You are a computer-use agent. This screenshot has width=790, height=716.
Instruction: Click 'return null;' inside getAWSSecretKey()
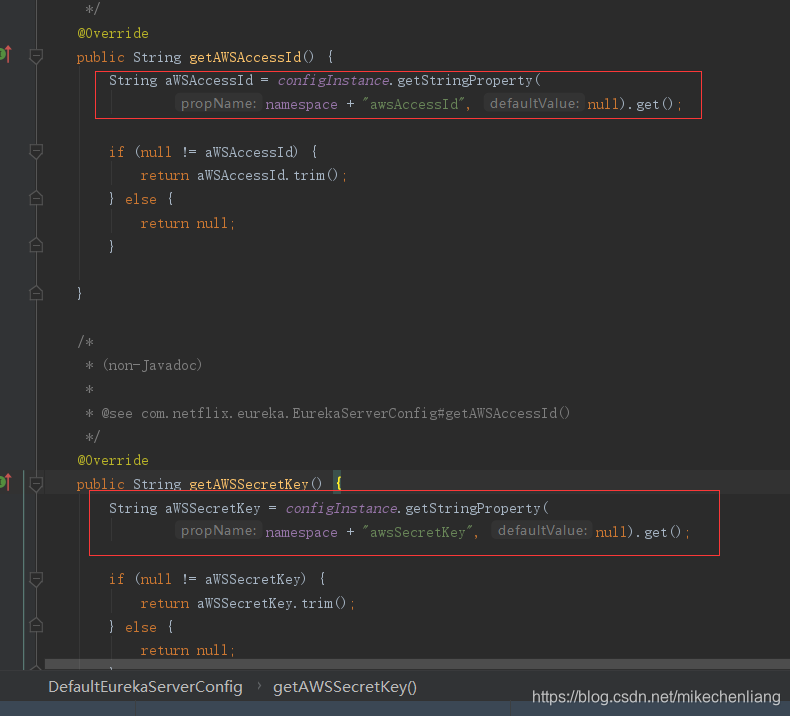point(187,650)
